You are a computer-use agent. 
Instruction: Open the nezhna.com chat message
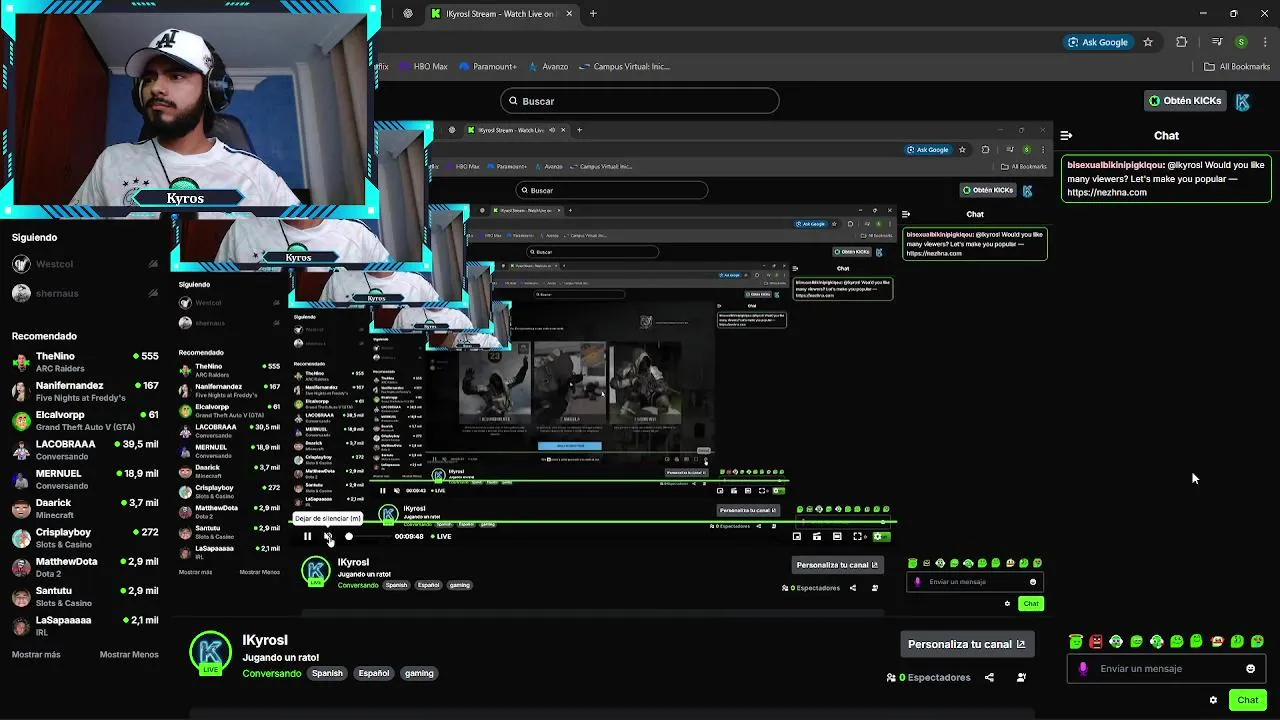tap(1166, 178)
